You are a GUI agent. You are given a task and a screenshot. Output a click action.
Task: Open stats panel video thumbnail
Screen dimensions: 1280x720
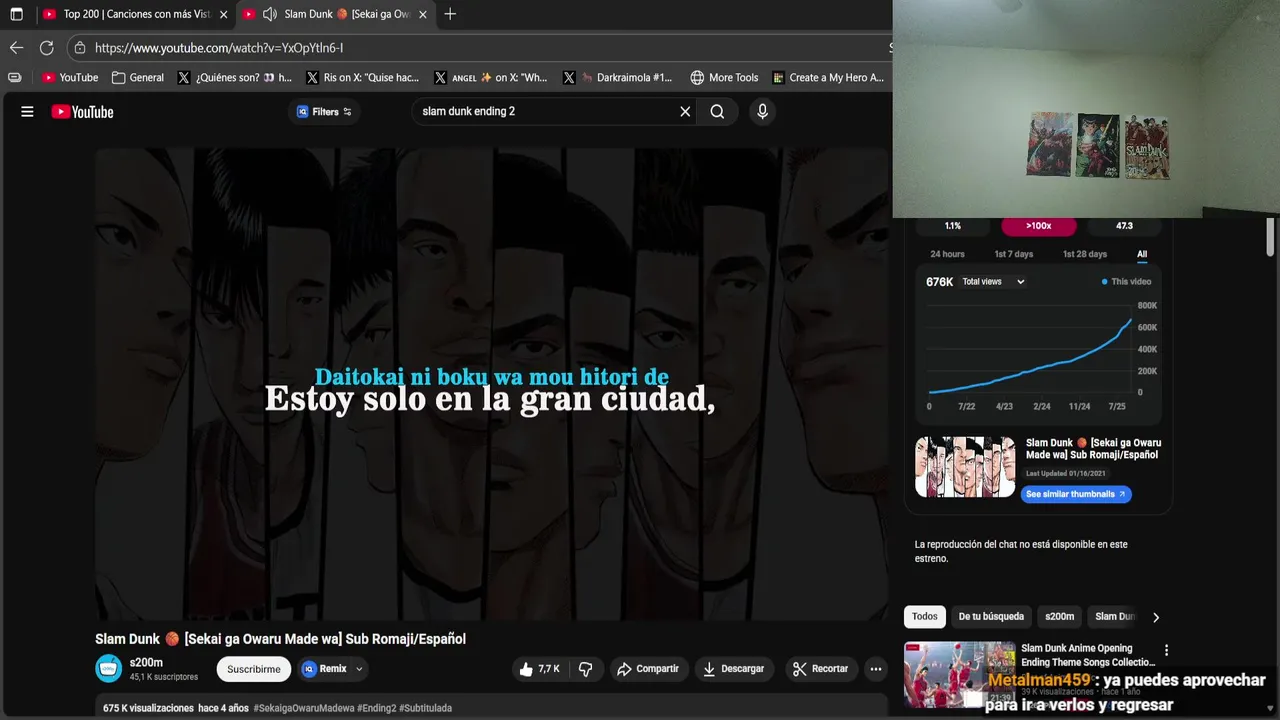(x=965, y=467)
